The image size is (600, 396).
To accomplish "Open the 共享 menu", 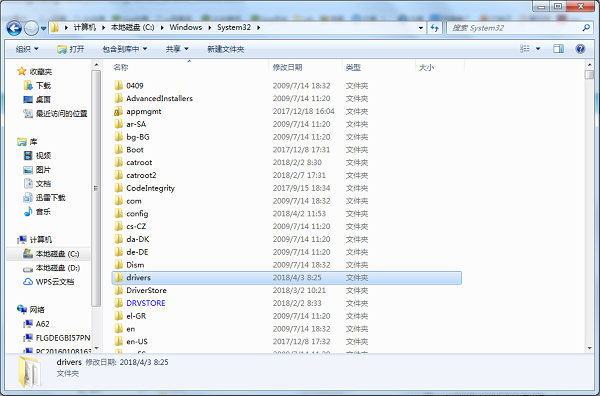I will tap(177, 49).
